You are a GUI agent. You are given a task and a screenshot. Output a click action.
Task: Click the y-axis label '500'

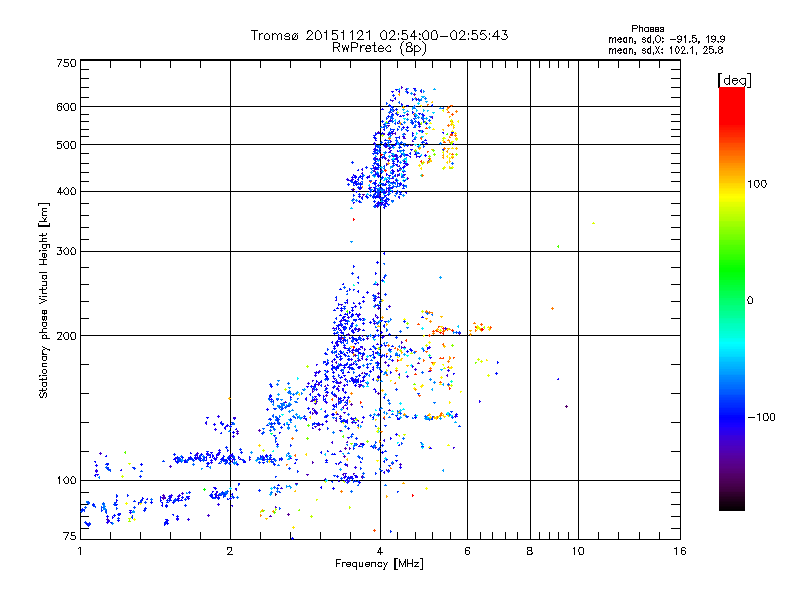[x=66, y=145]
